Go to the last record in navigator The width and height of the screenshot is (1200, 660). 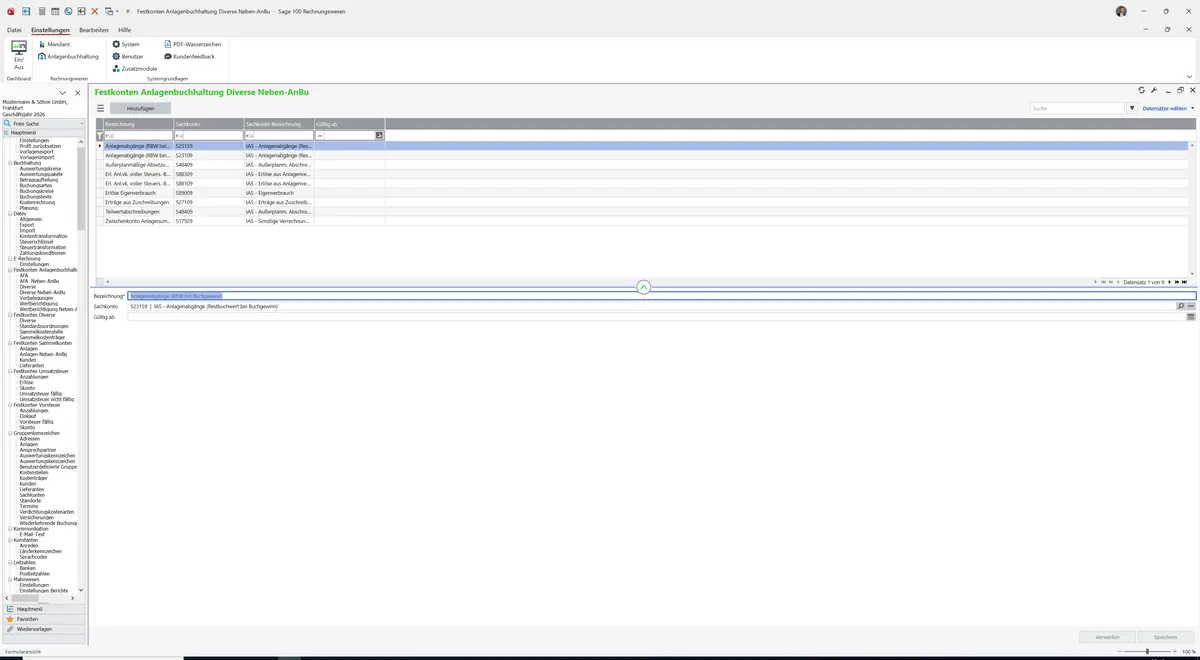[1184, 282]
